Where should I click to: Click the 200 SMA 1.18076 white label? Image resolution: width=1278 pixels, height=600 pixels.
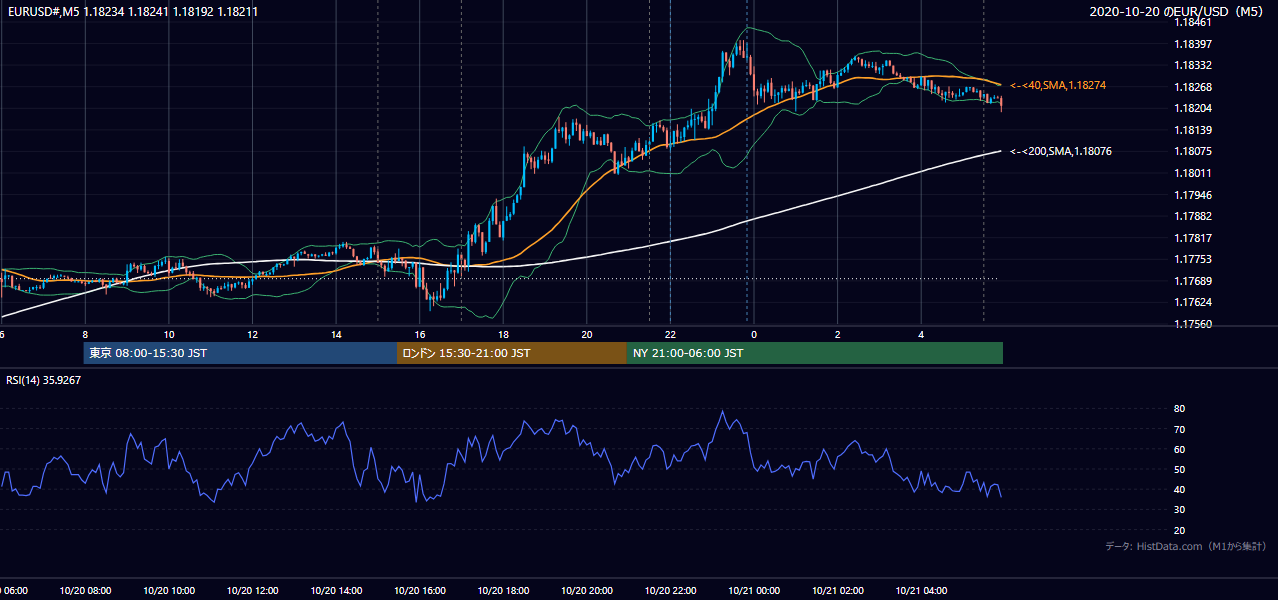tap(1061, 151)
